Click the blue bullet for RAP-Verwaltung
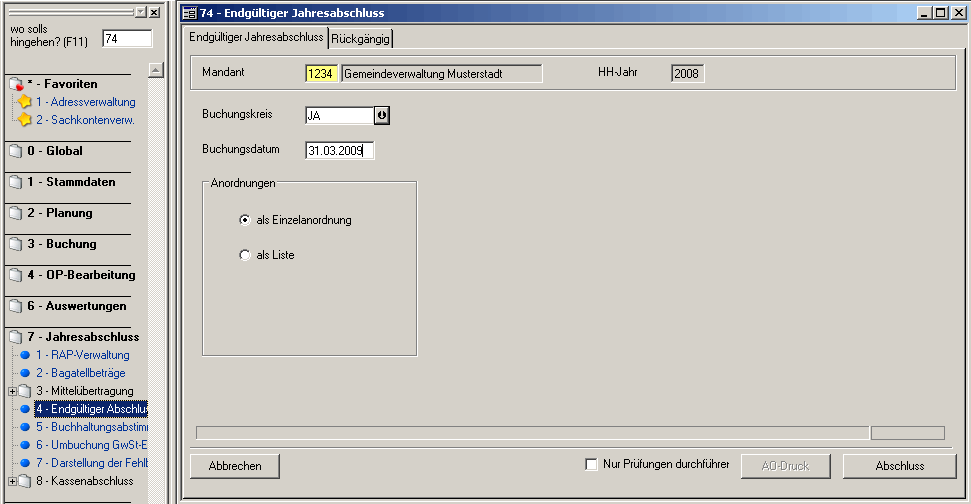Screen dimensions: 971x504 tap(25, 356)
